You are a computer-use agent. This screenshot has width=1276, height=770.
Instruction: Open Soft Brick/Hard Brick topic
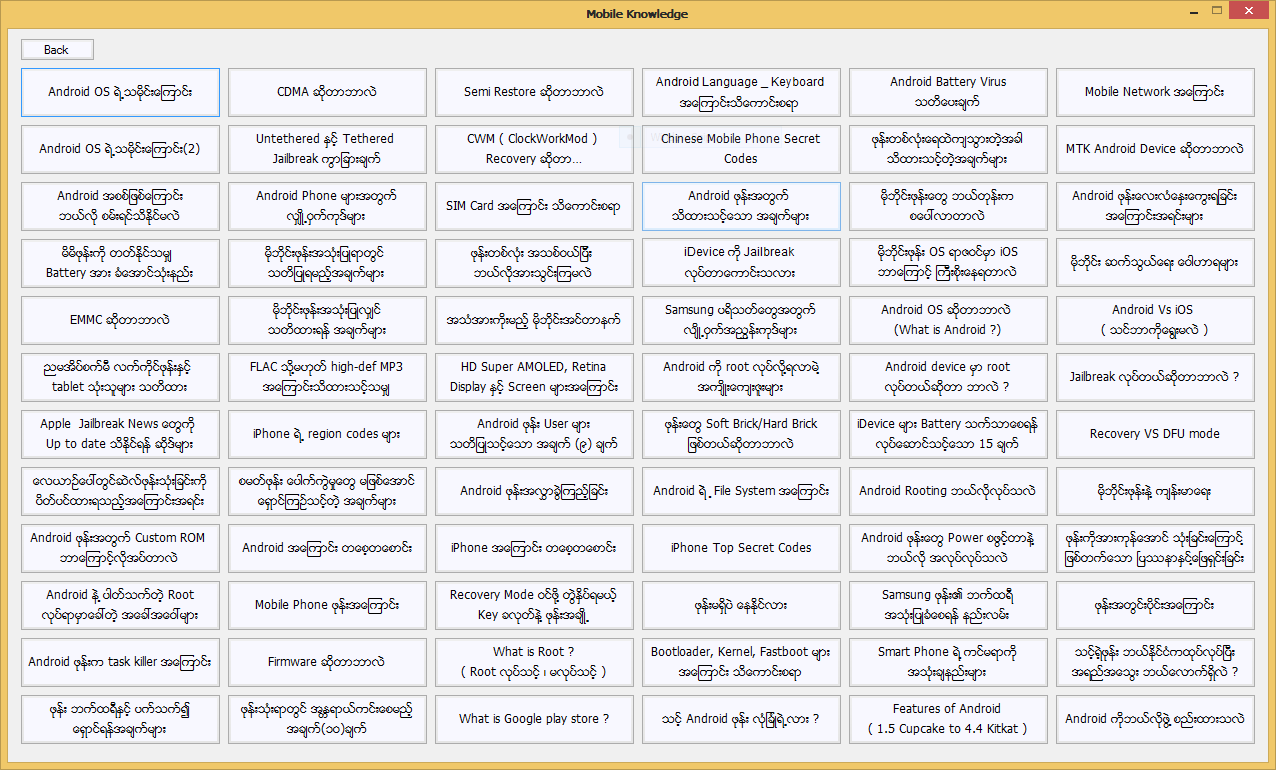741,434
